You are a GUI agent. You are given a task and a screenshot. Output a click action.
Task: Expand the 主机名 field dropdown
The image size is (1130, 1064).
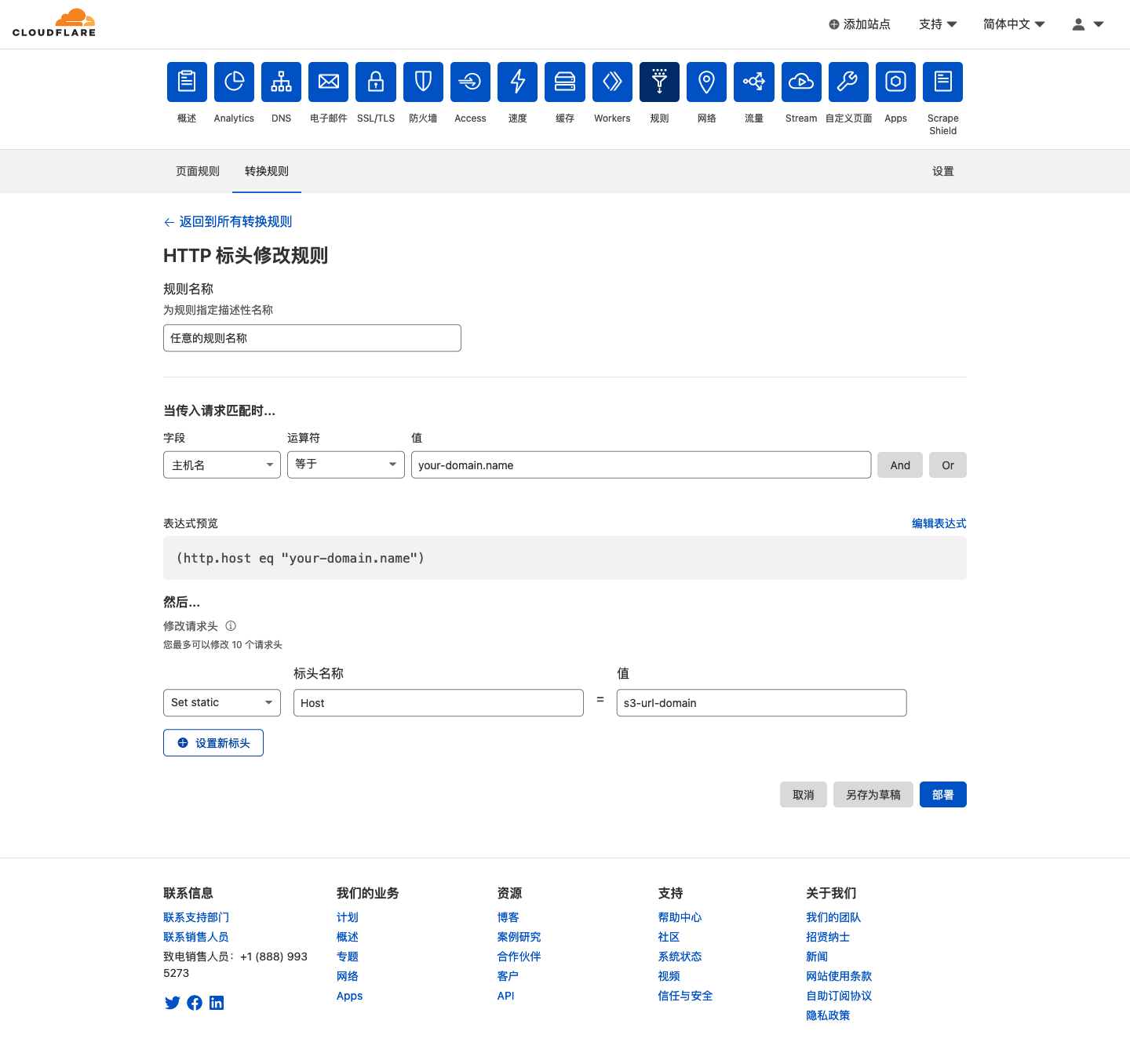click(x=221, y=465)
